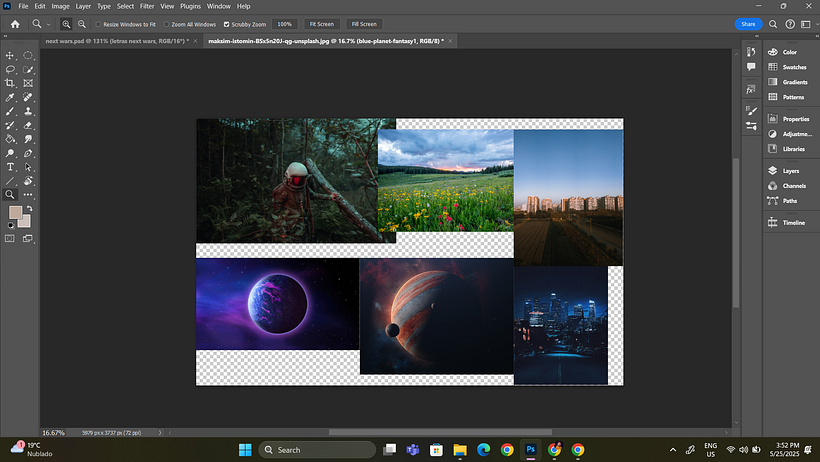Select the Line tool
820x462 pixels.
point(10,181)
